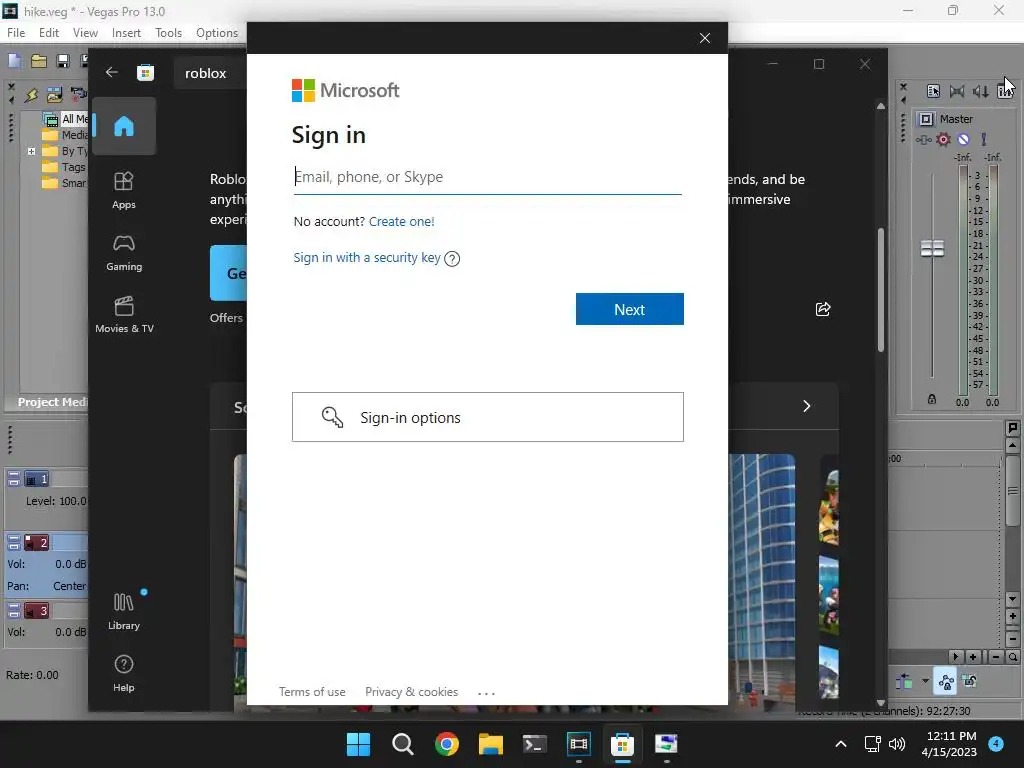Expand the By Type folder tree node
This screenshot has height=768, width=1024.
click(x=31, y=151)
